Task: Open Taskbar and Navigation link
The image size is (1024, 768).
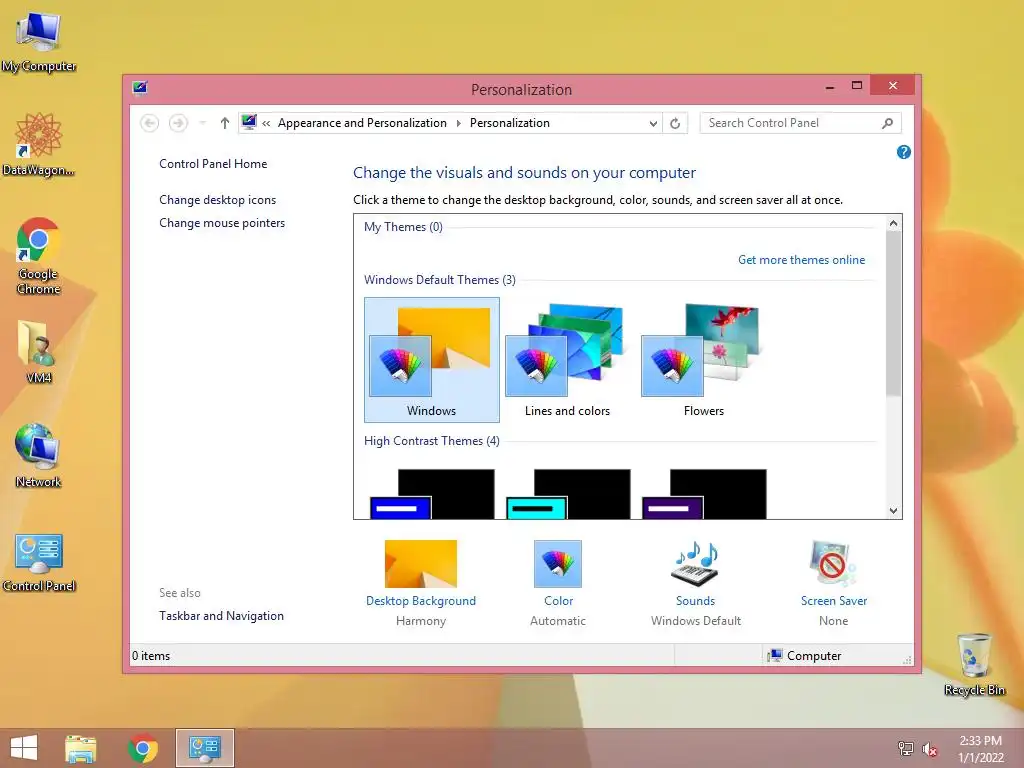Action: [x=221, y=616]
